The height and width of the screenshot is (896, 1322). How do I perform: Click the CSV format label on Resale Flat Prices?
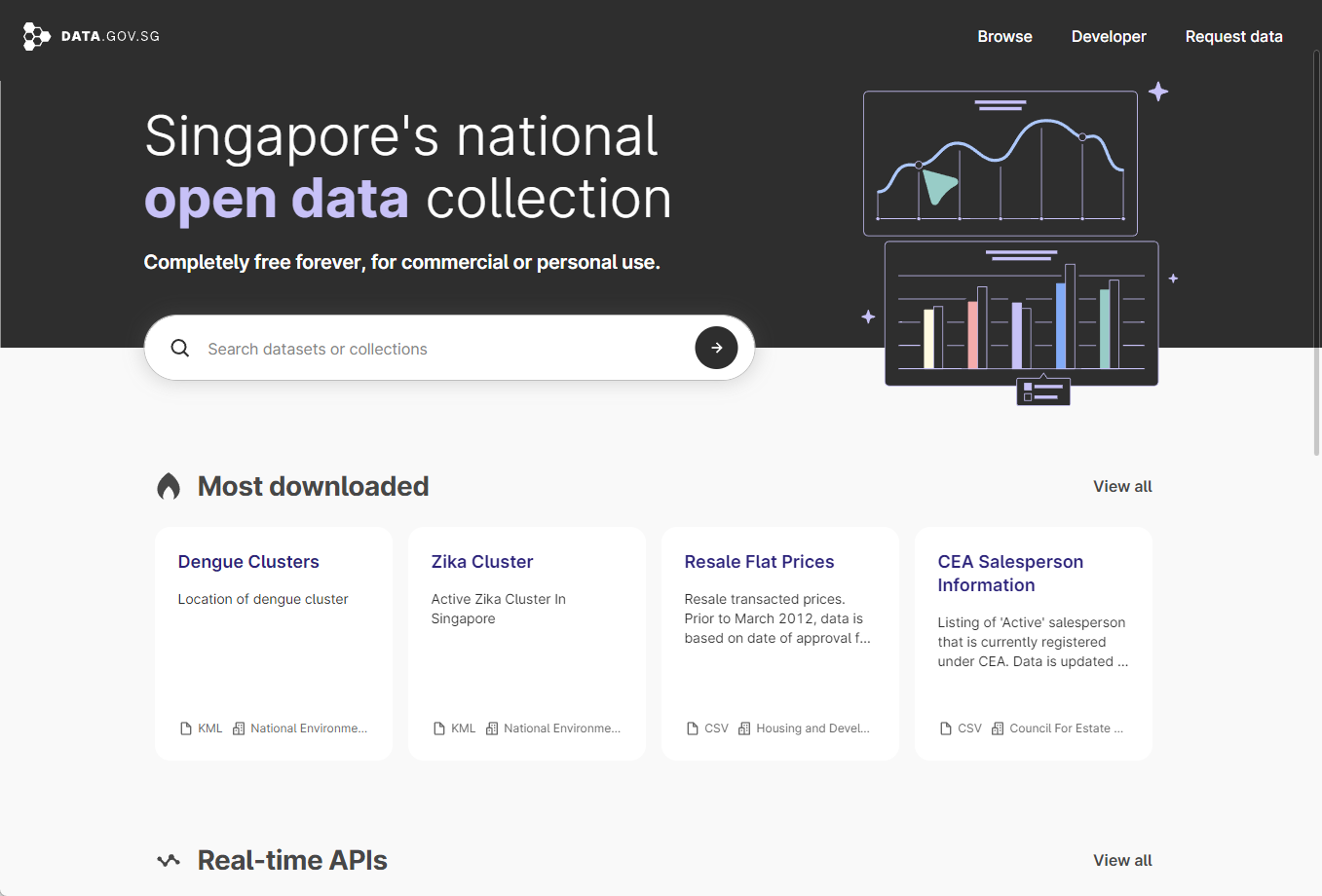[716, 728]
